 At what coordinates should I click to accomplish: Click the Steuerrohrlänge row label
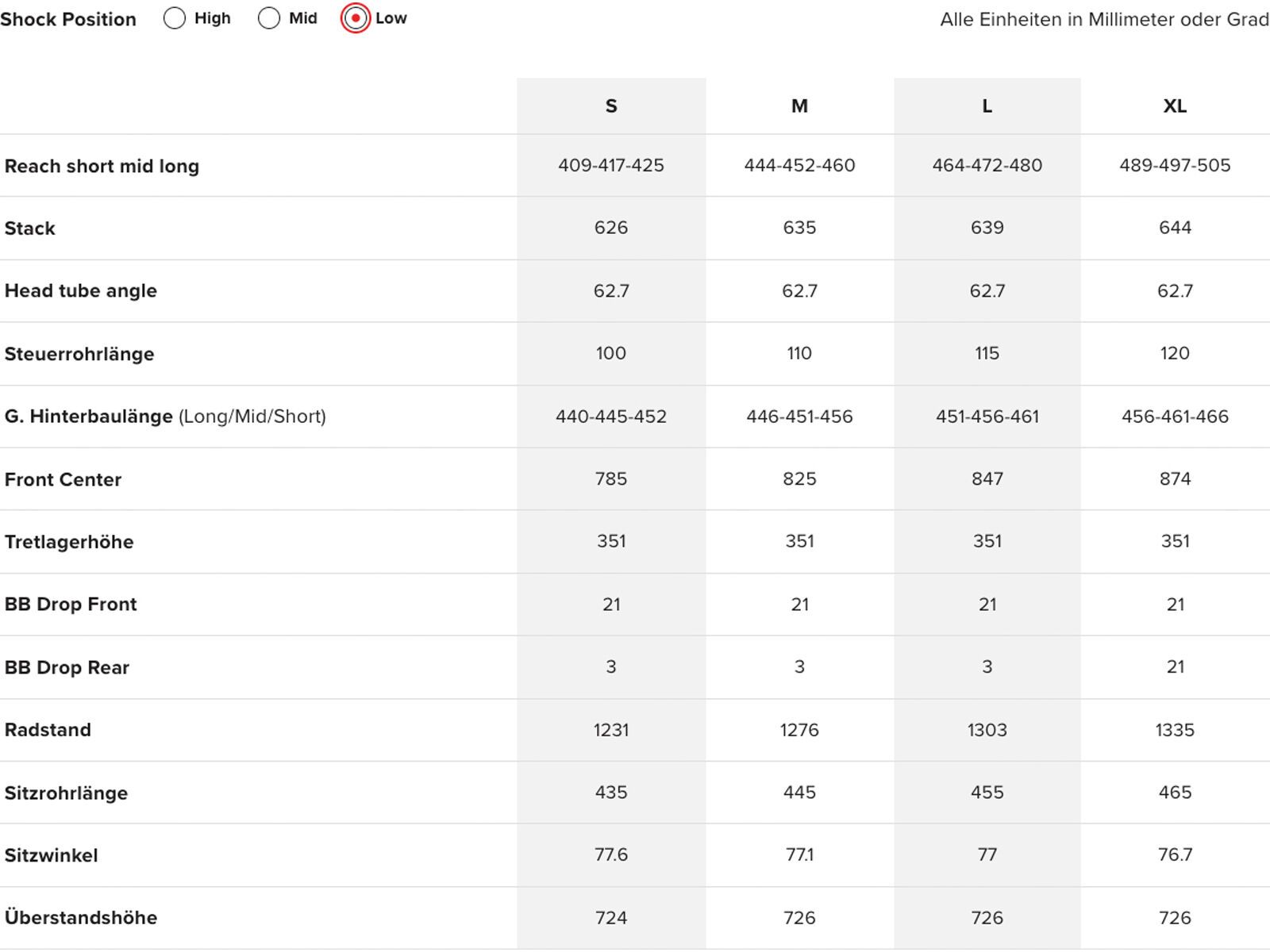click(79, 354)
